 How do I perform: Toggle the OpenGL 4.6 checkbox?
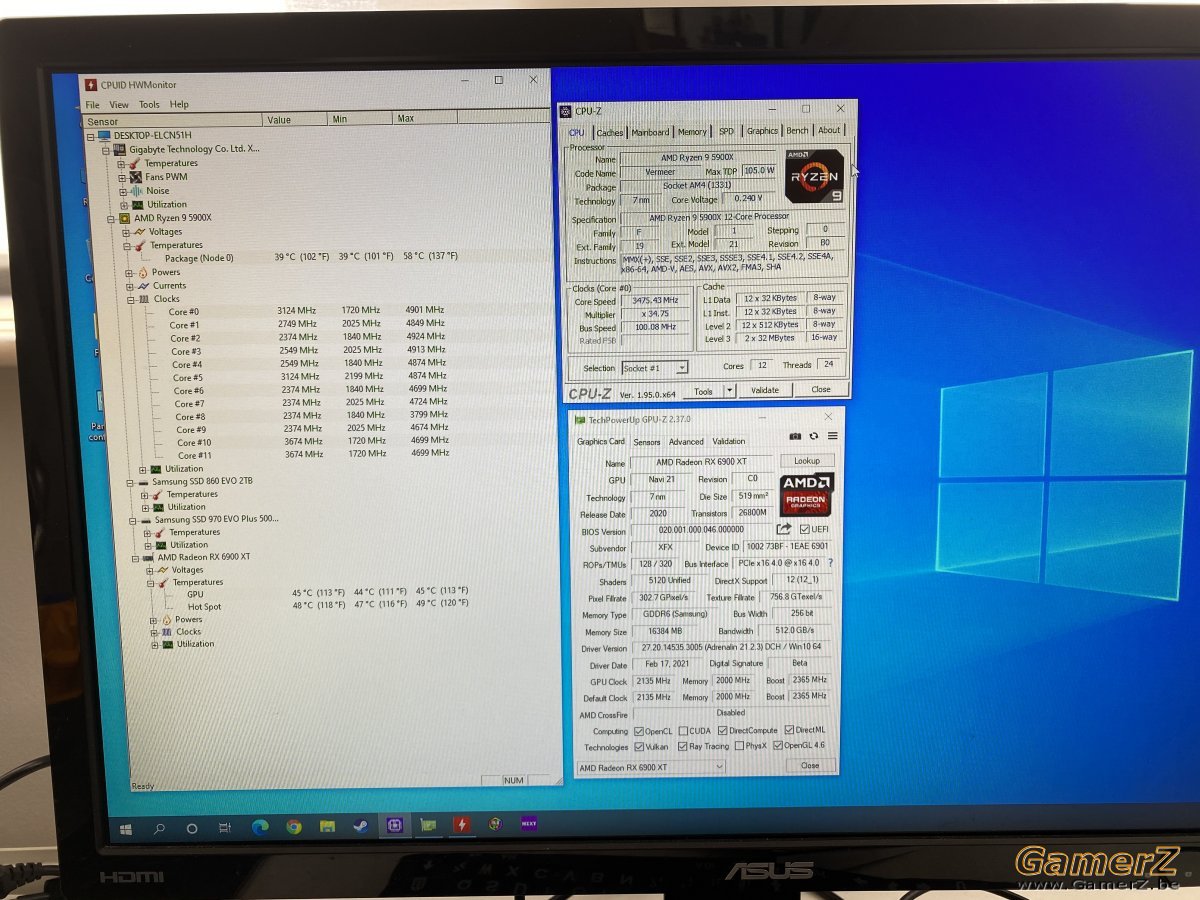777,746
